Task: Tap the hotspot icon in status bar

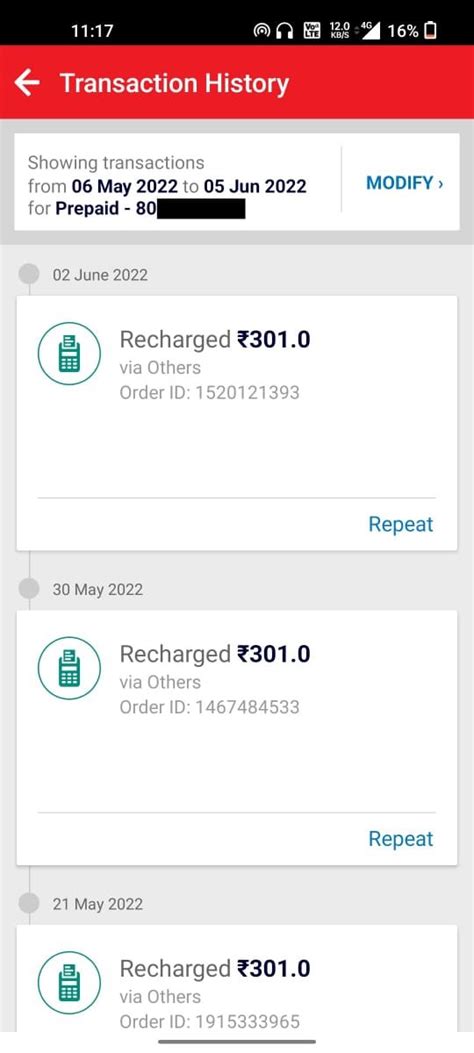Action: click(261, 30)
